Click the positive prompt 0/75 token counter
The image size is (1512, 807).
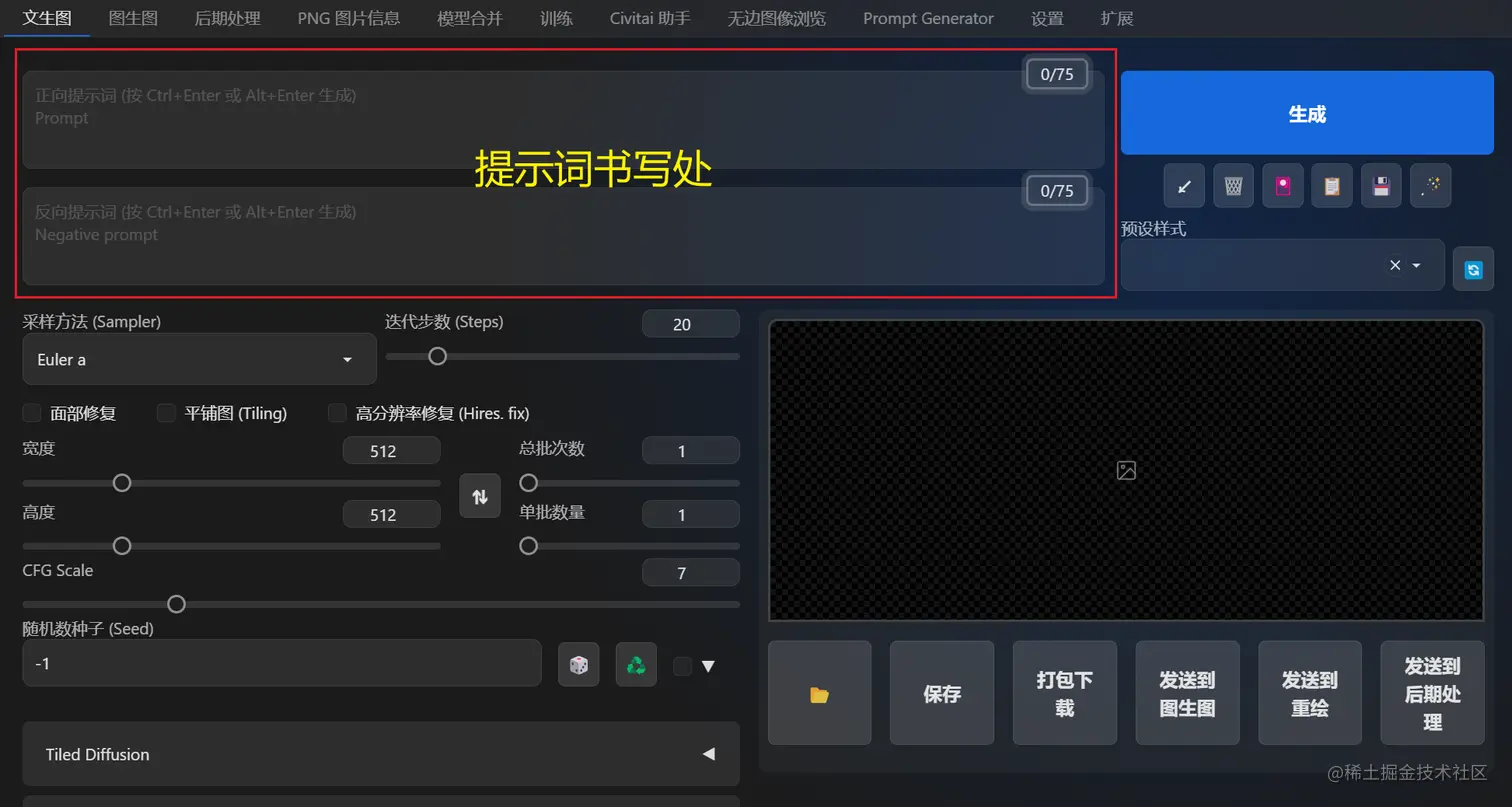[x=1057, y=74]
